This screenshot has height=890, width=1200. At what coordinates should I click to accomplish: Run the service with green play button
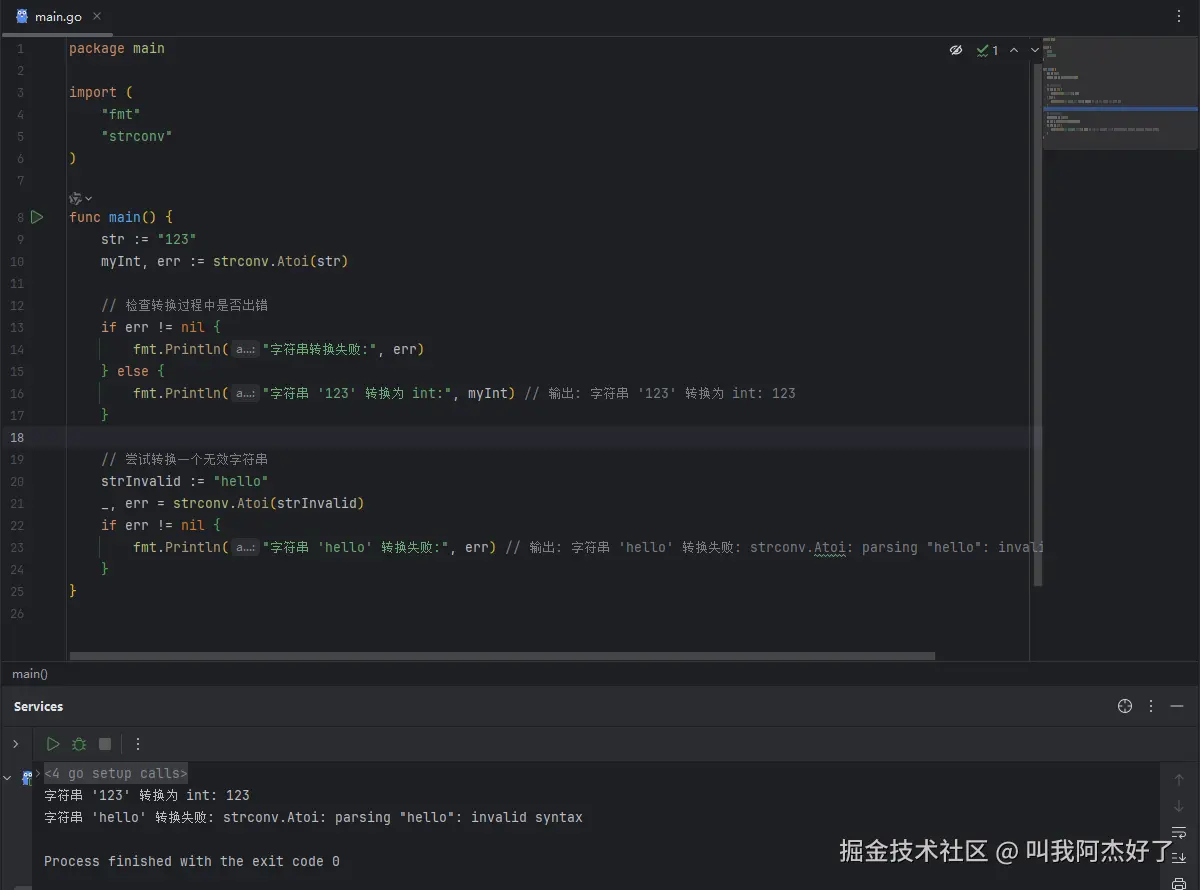coord(53,744)
